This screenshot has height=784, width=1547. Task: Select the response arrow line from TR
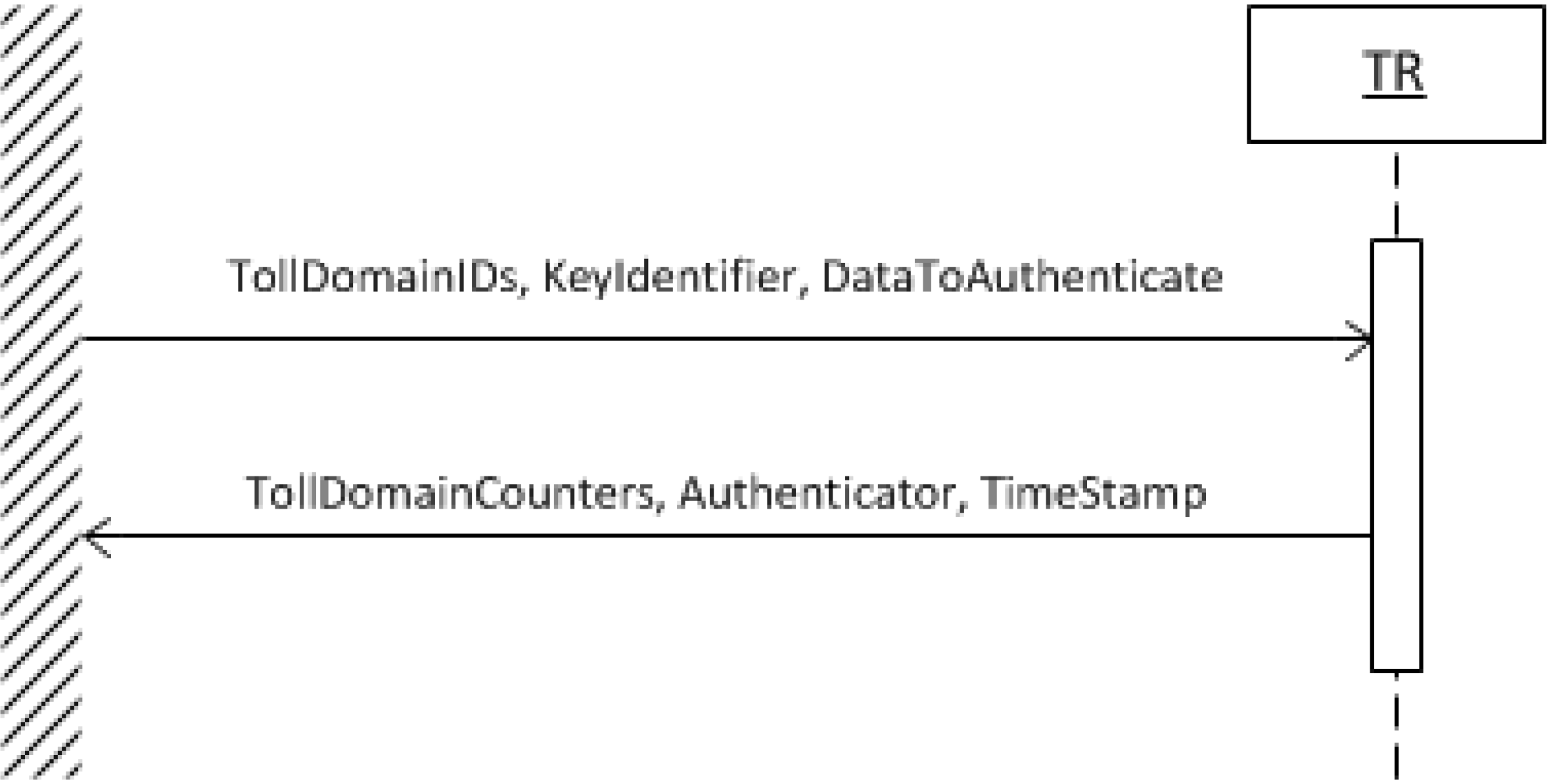click(x=727, y=536)
